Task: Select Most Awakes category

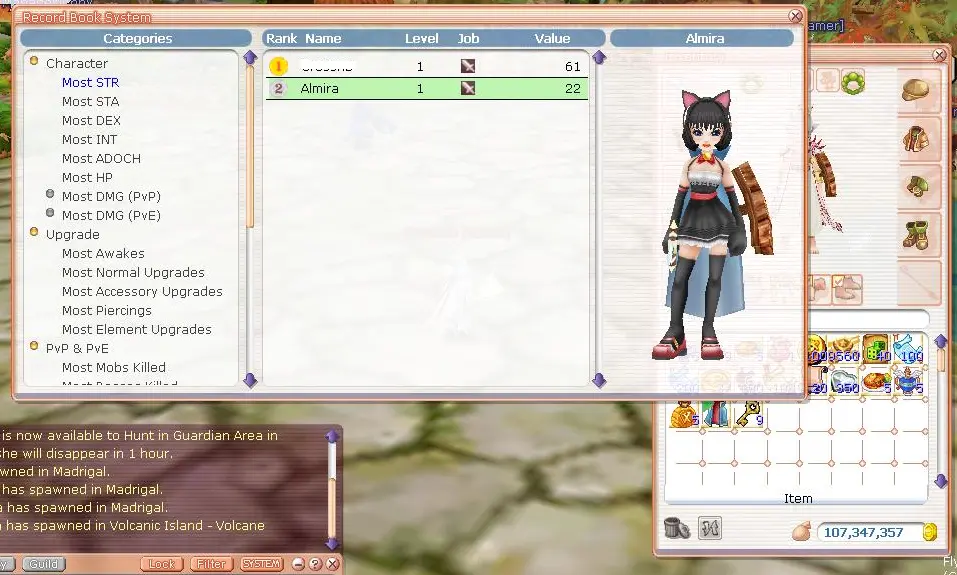Action: coord(103,253)
